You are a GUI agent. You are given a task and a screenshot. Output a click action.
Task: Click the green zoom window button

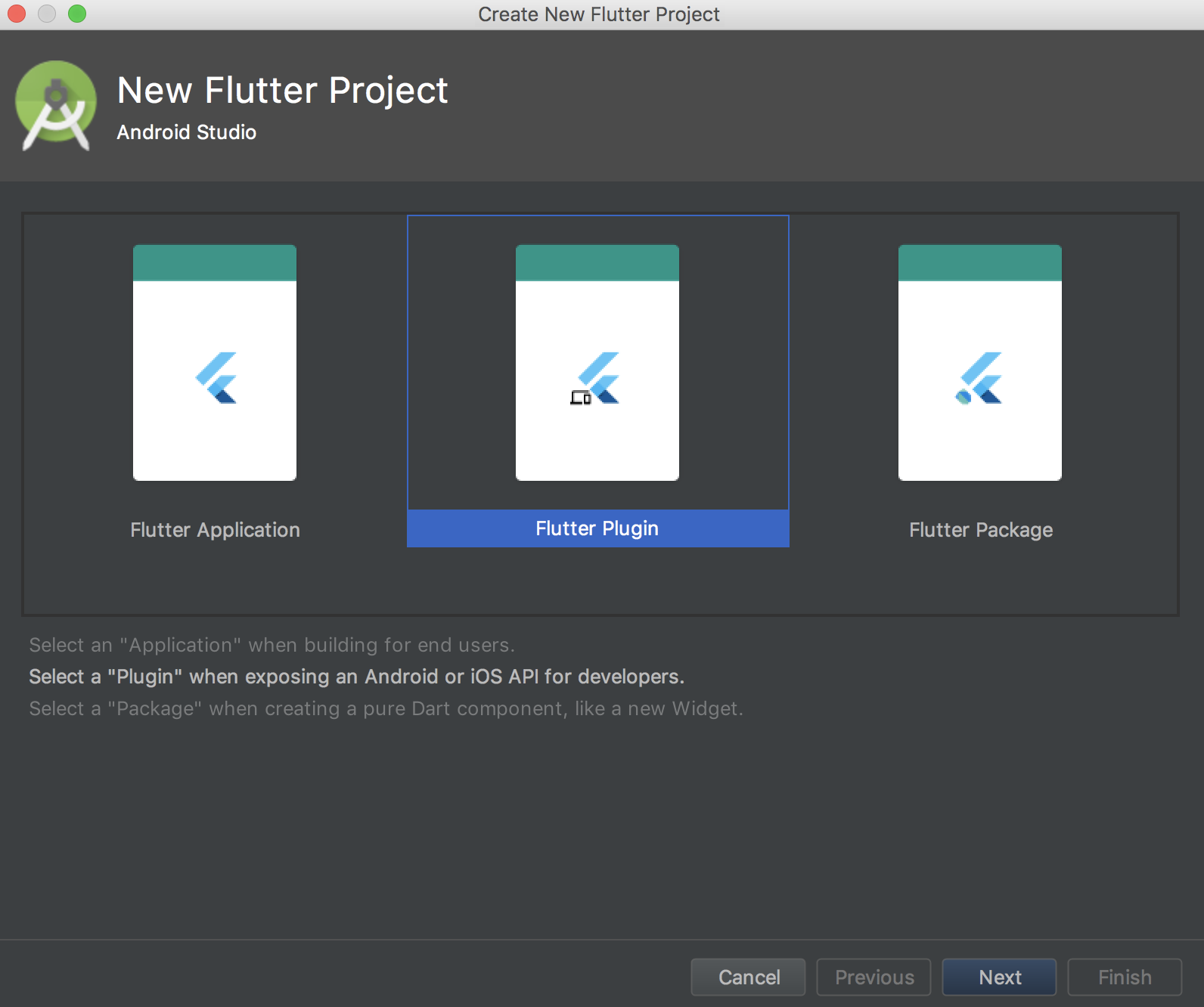tap(77, 14)
